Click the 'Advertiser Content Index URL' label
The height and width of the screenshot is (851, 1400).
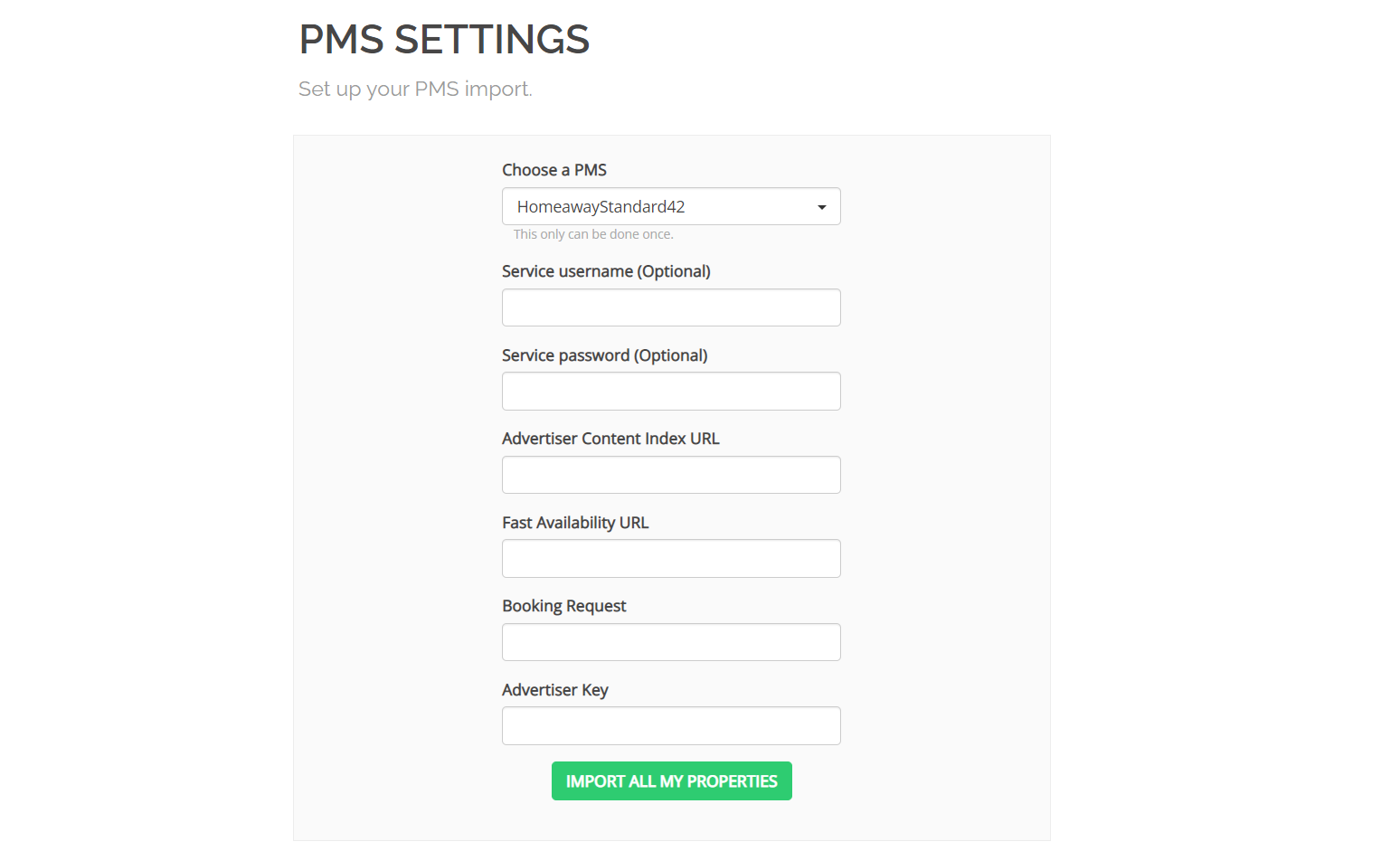(x=610, y=439)
